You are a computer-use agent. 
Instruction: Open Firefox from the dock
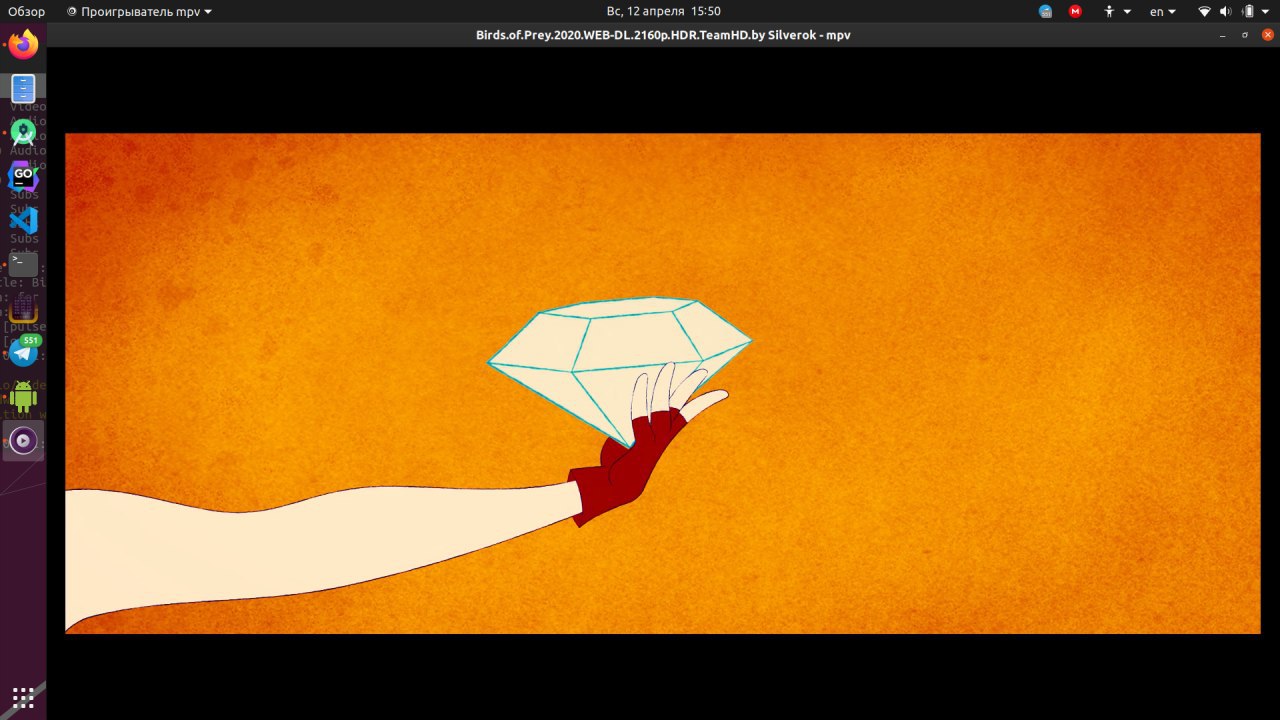tap(23, 44)
